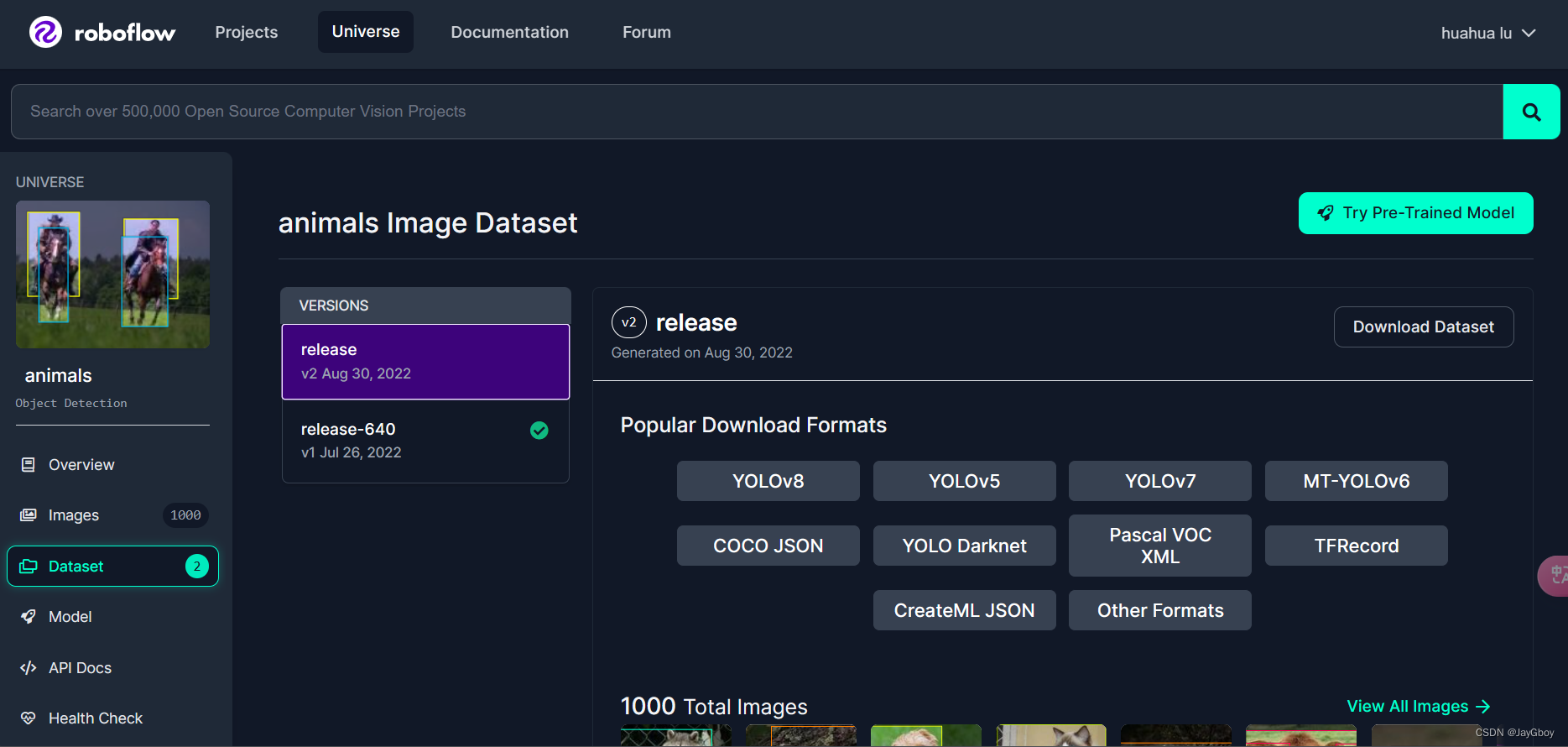1568x747 pixels.
Task: Open the Universe nav tab
Action: tap(366, 32)
